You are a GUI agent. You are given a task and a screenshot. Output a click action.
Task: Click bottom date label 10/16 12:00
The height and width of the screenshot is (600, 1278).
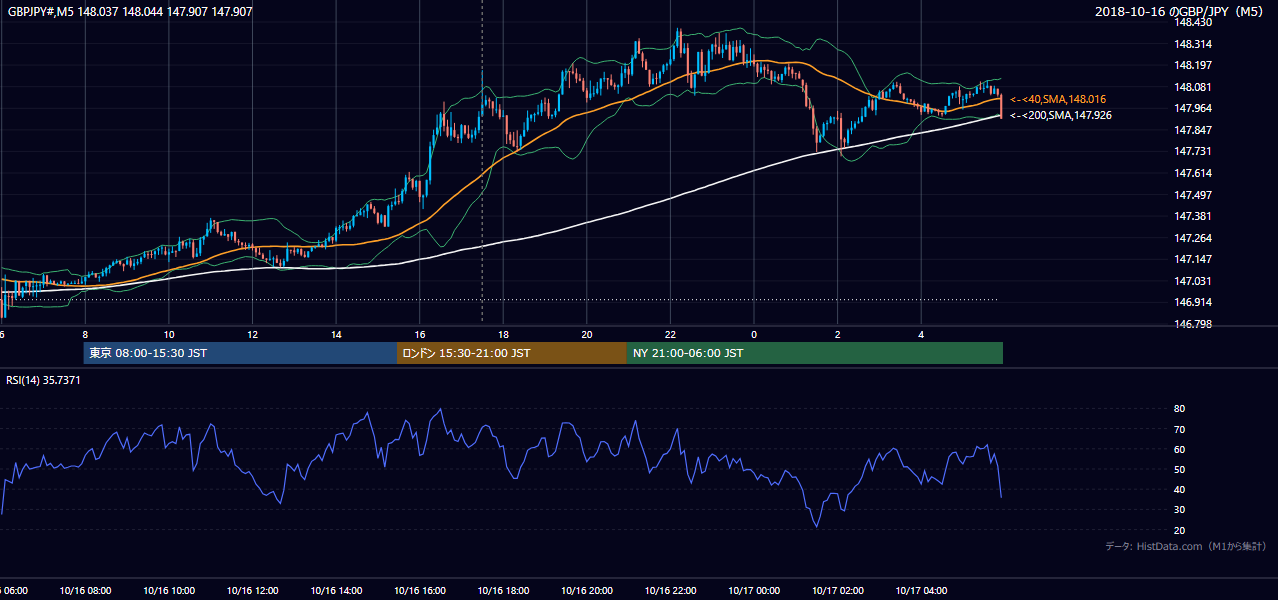tap(252, 591)
